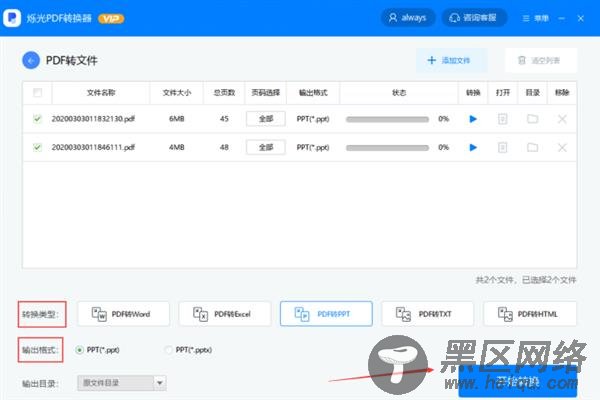Screen dimensions: 600x400
Task: Uncheck the file 20200303011832130.pdf
Action: click(37, 119)
